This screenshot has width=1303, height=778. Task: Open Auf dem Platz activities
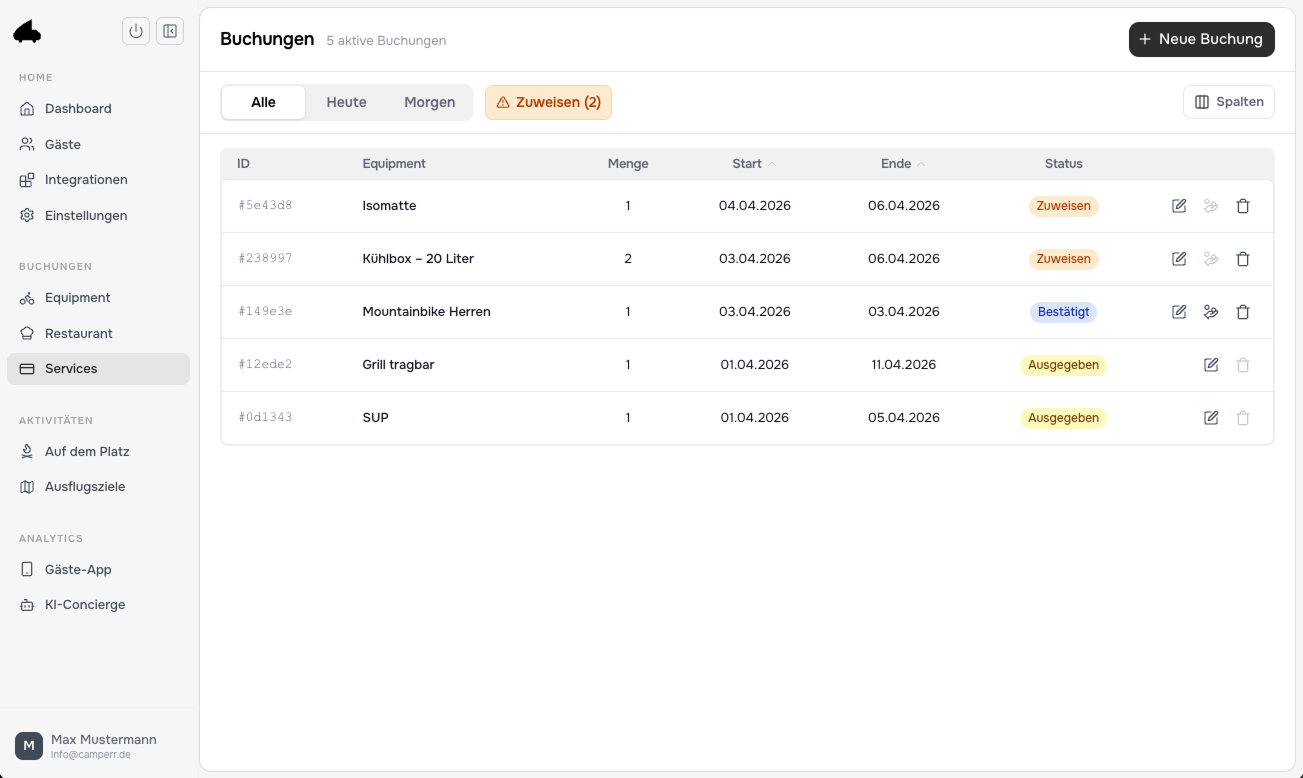[98, 451]
